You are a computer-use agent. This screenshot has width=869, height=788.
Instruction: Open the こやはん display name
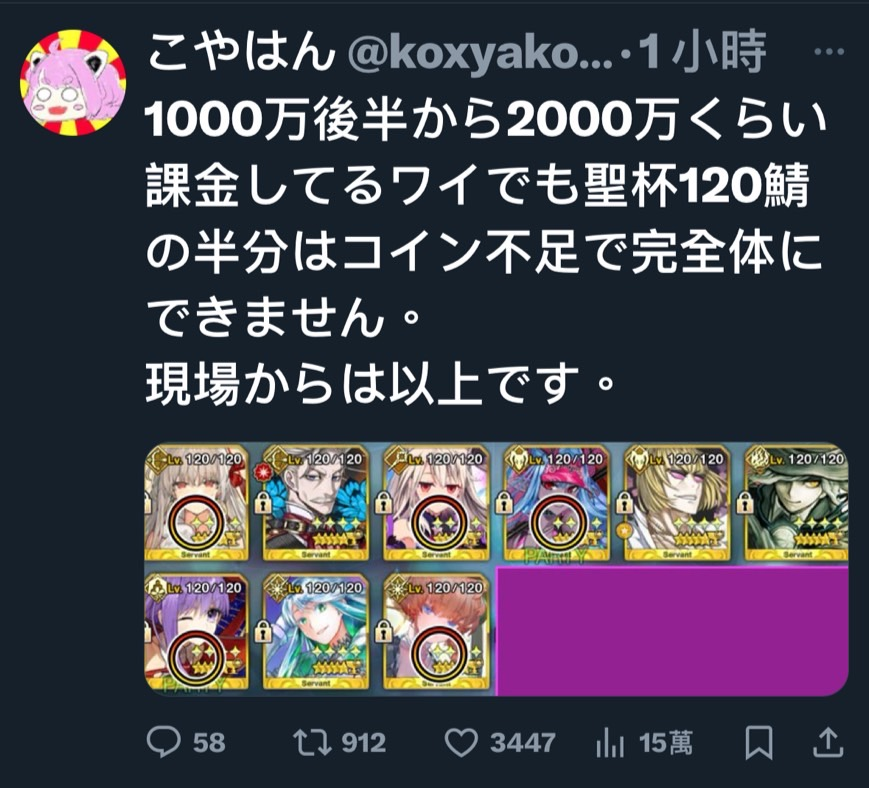click(x=242, y=53)
